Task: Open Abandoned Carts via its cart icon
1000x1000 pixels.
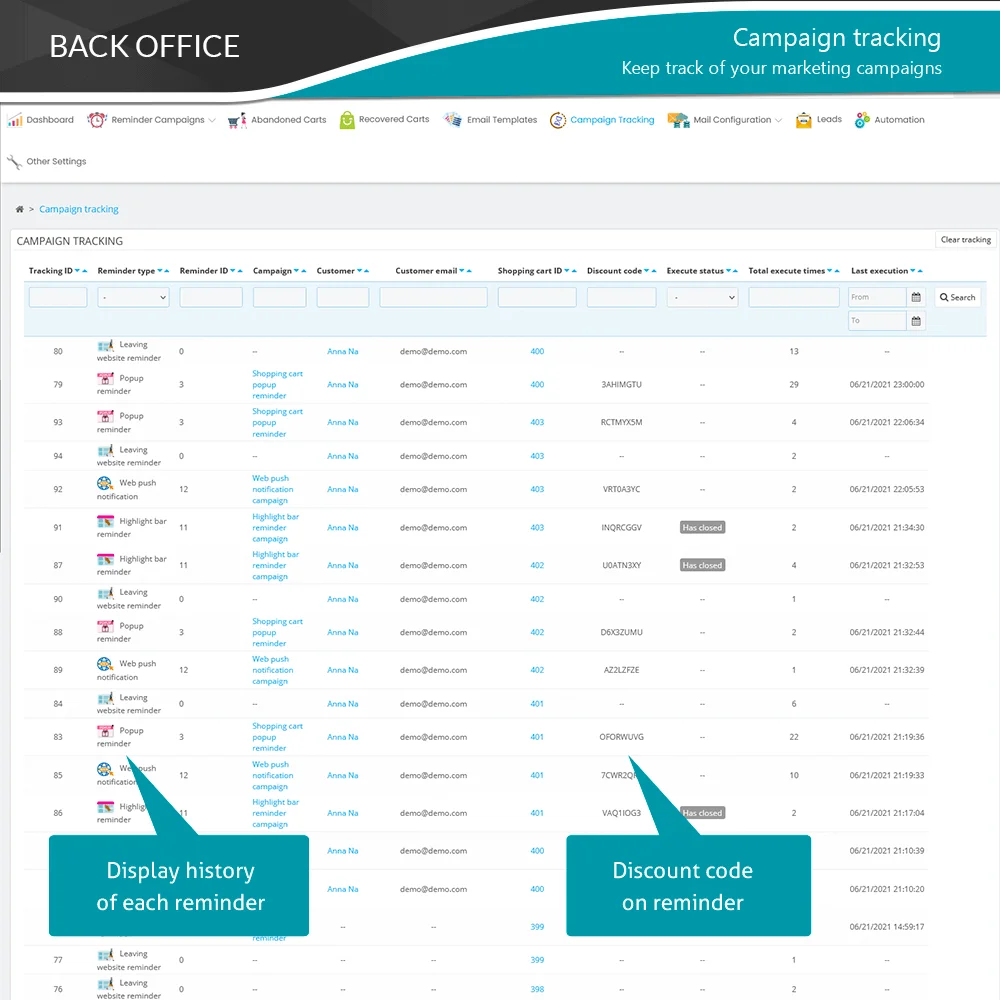Action: (237, 120)
